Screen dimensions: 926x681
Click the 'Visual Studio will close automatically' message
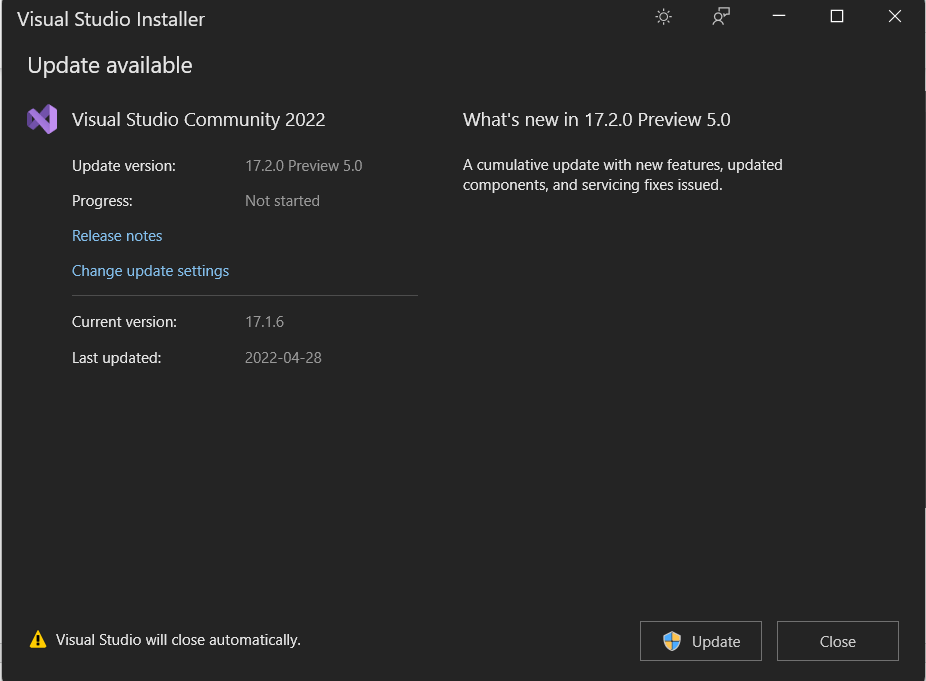(x=178, y=640)
